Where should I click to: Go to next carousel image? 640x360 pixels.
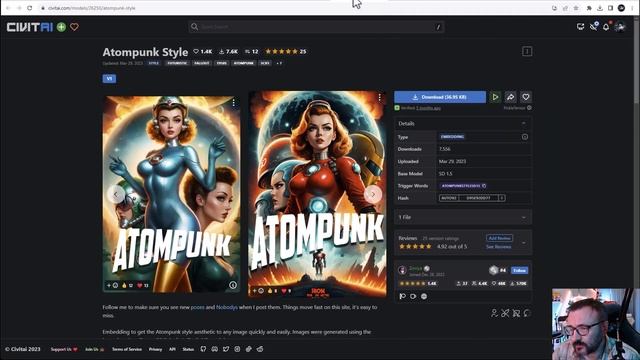[373, 194]
